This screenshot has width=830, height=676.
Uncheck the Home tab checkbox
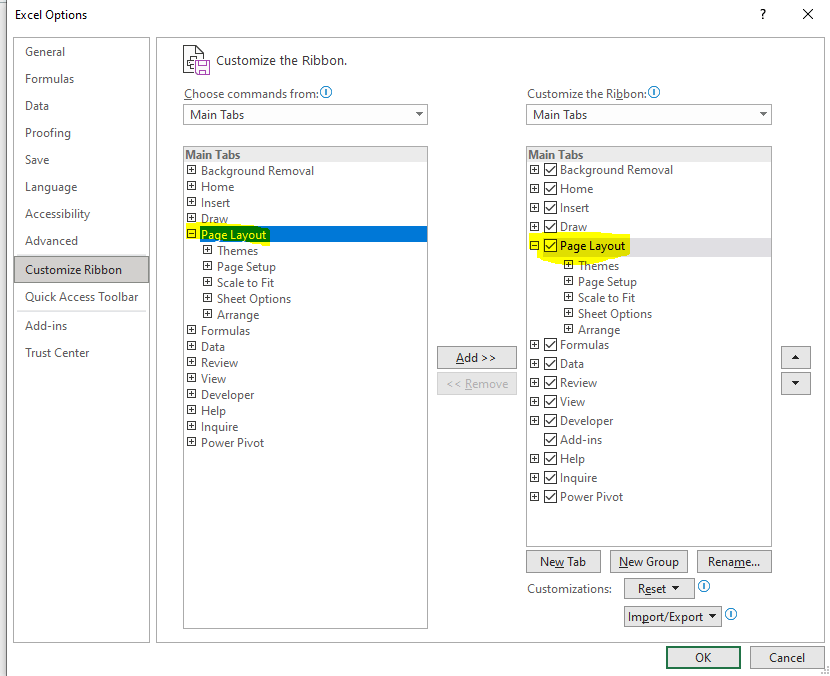(x=551, y=189)
